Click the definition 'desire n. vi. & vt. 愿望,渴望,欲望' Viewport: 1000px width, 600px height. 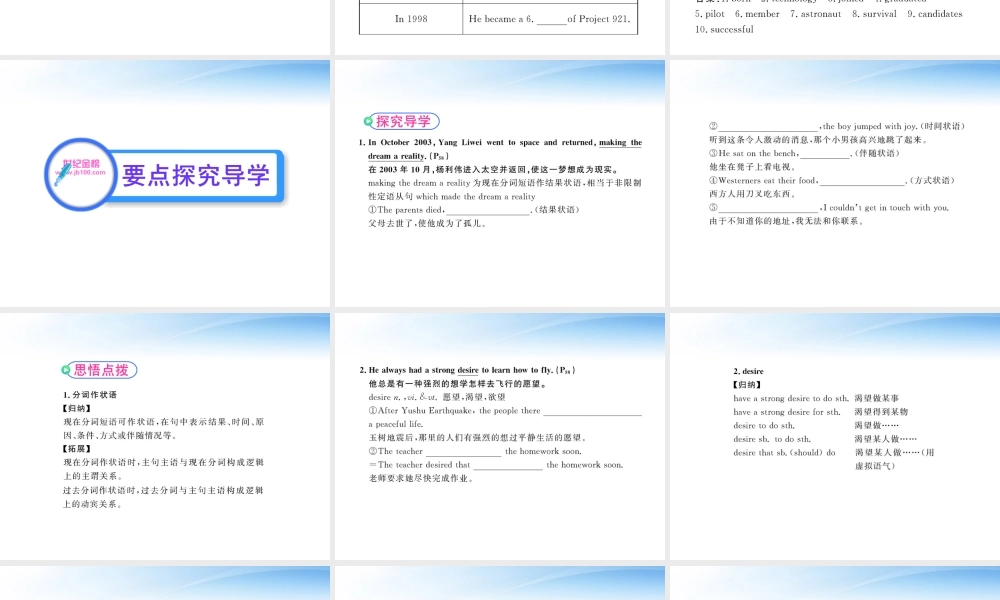pos(437,397)
